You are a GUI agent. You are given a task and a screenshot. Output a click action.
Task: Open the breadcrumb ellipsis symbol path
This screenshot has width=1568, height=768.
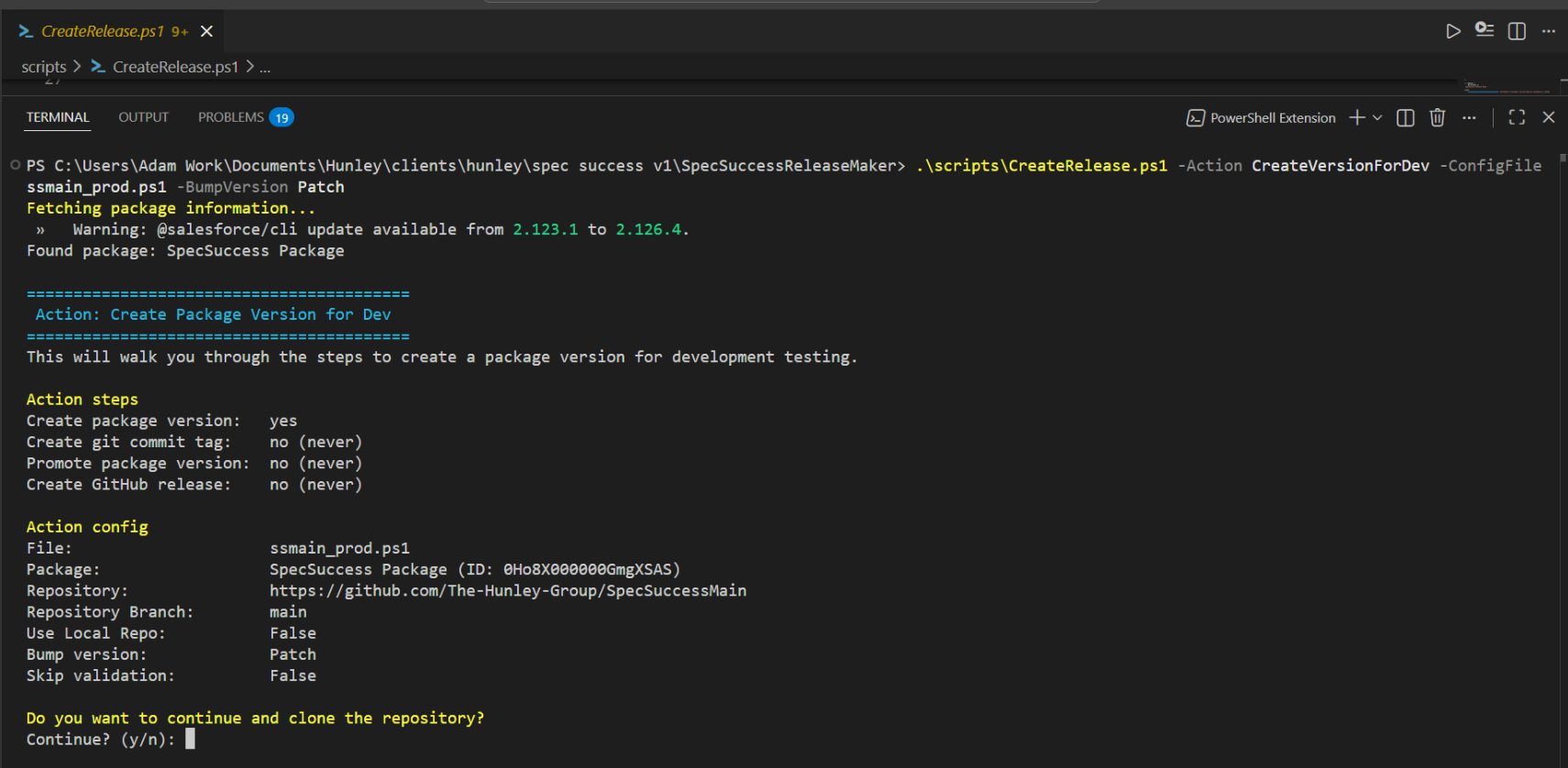(x=265, y=67)
